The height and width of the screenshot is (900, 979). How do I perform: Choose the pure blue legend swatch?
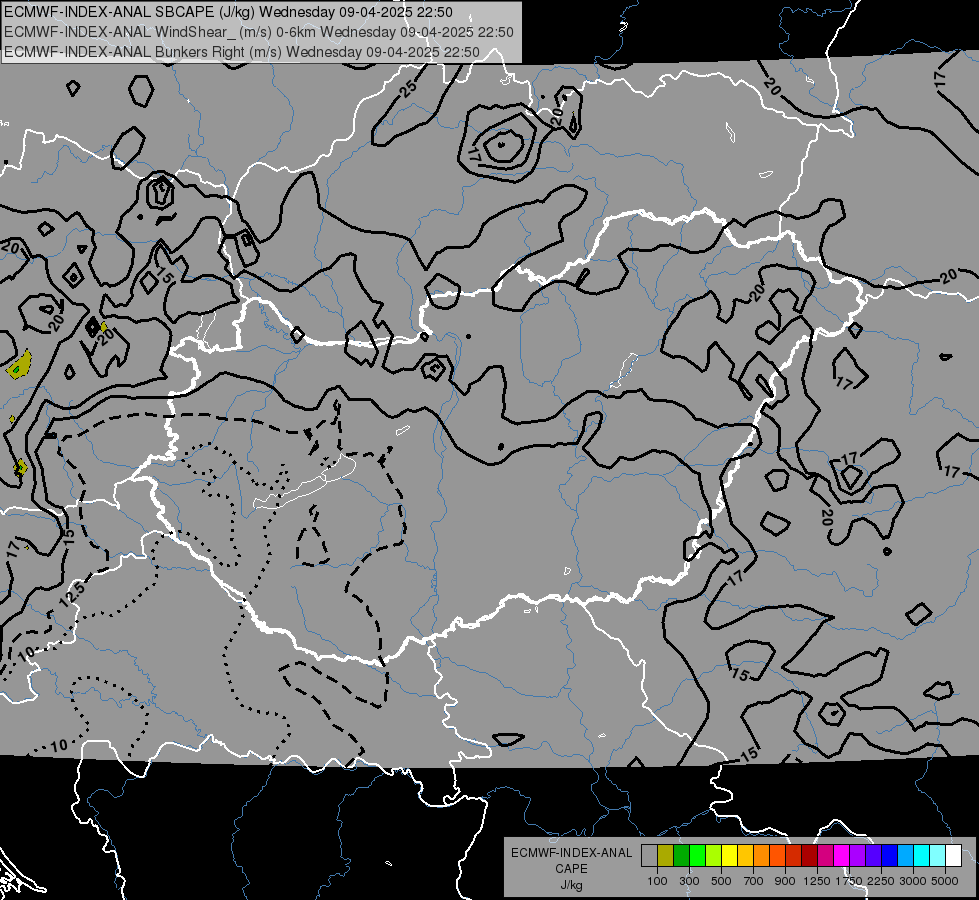tap(889, 856)
